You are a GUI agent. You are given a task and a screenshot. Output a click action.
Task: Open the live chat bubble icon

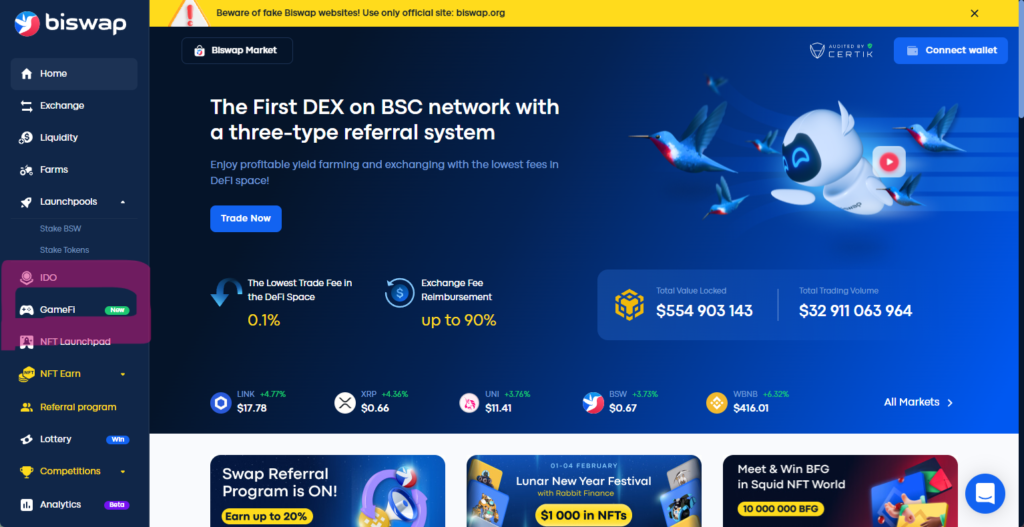coord(985,494)
